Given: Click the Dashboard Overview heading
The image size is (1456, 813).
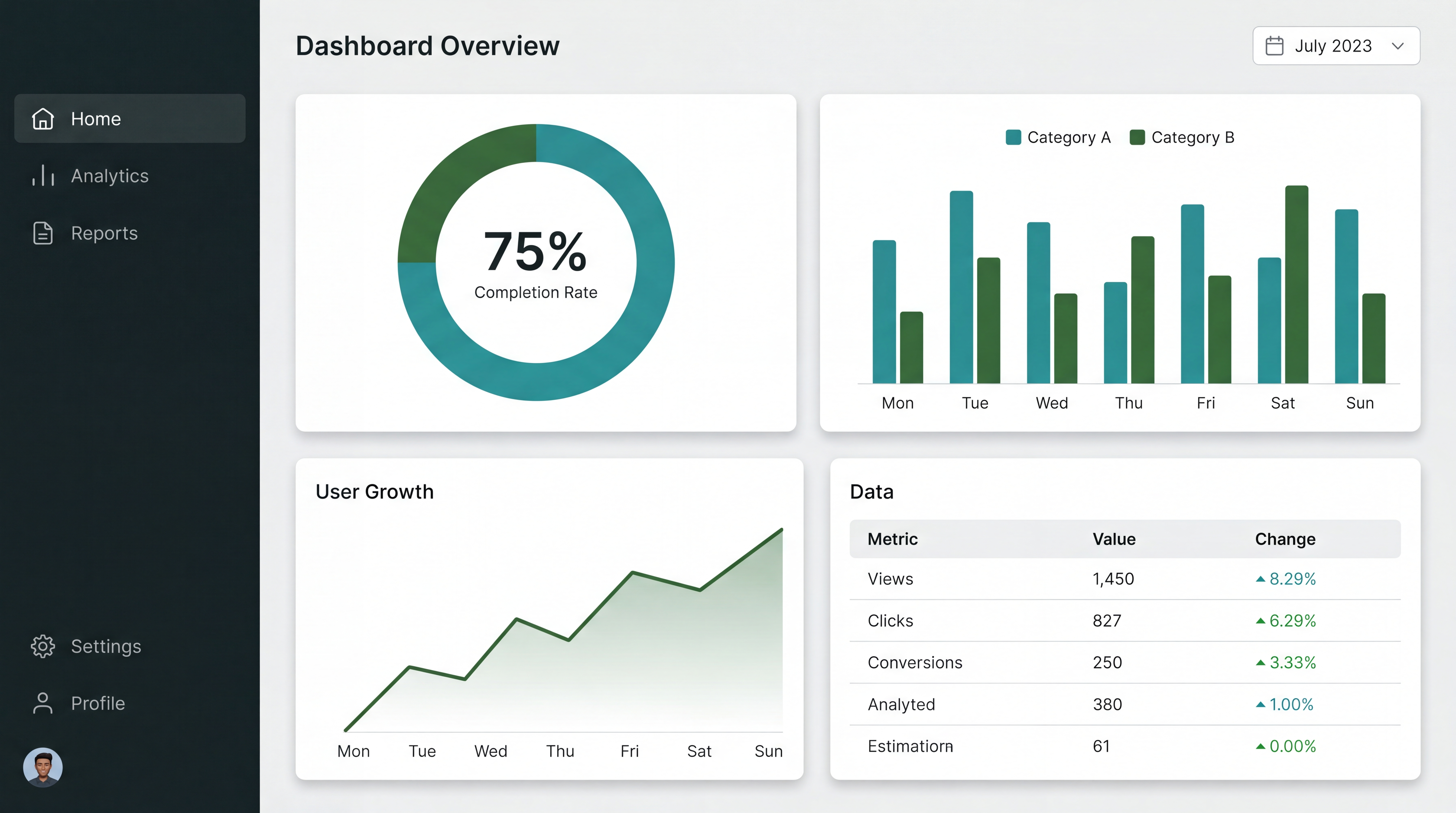Looking at the screenshot, I should pos(427,46).
